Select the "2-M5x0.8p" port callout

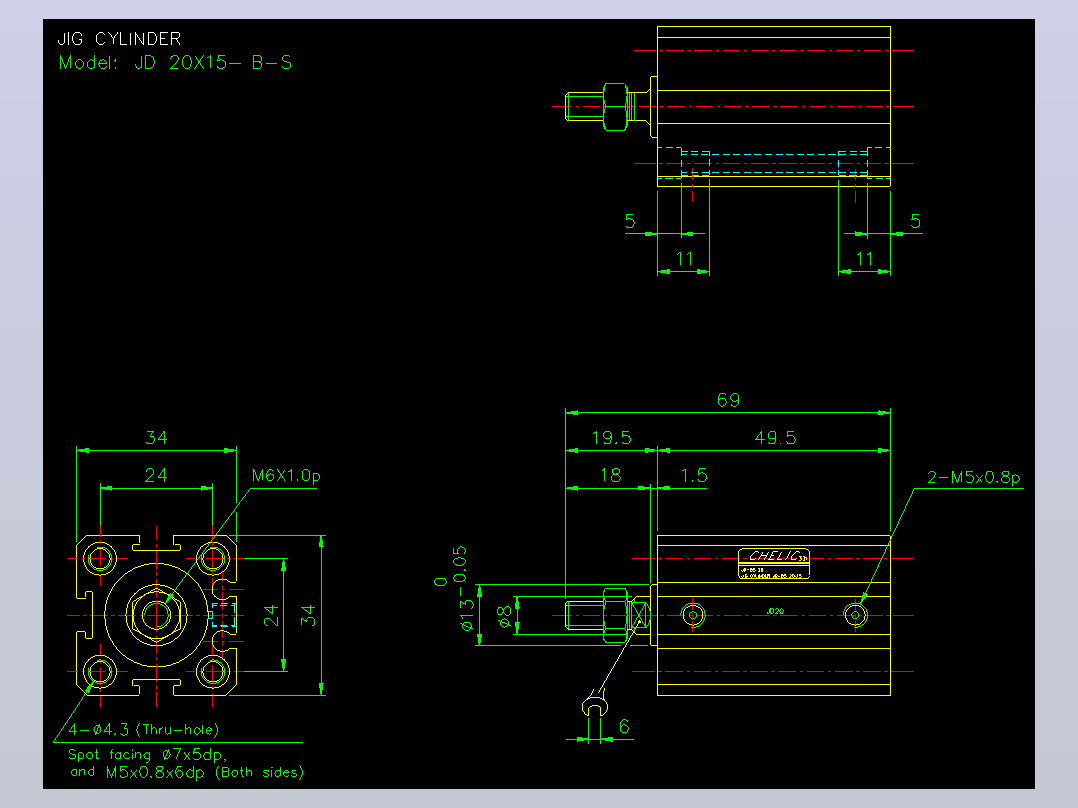pos(974,477)
